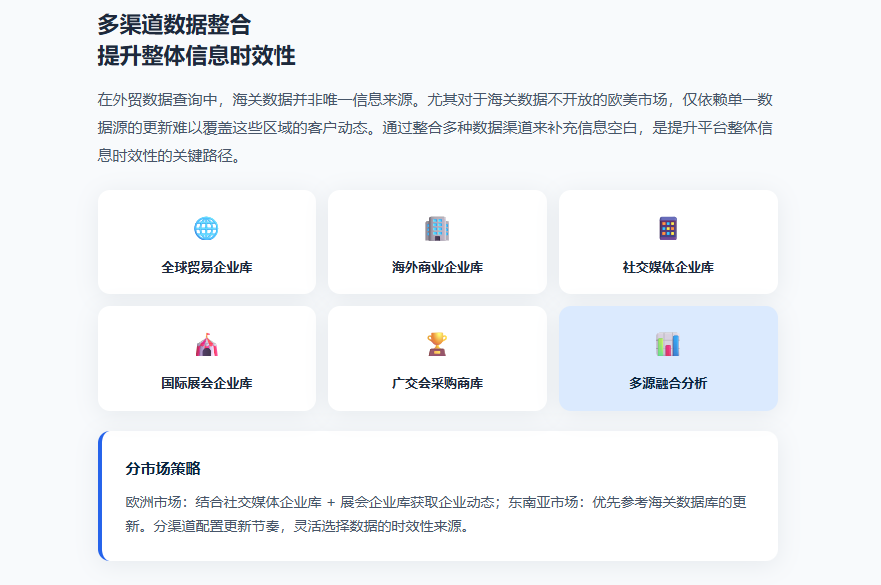Click the heading 多渠道数据整合
Image resolution: width=881 pixels, height=585 pixels.
(174, 25)
